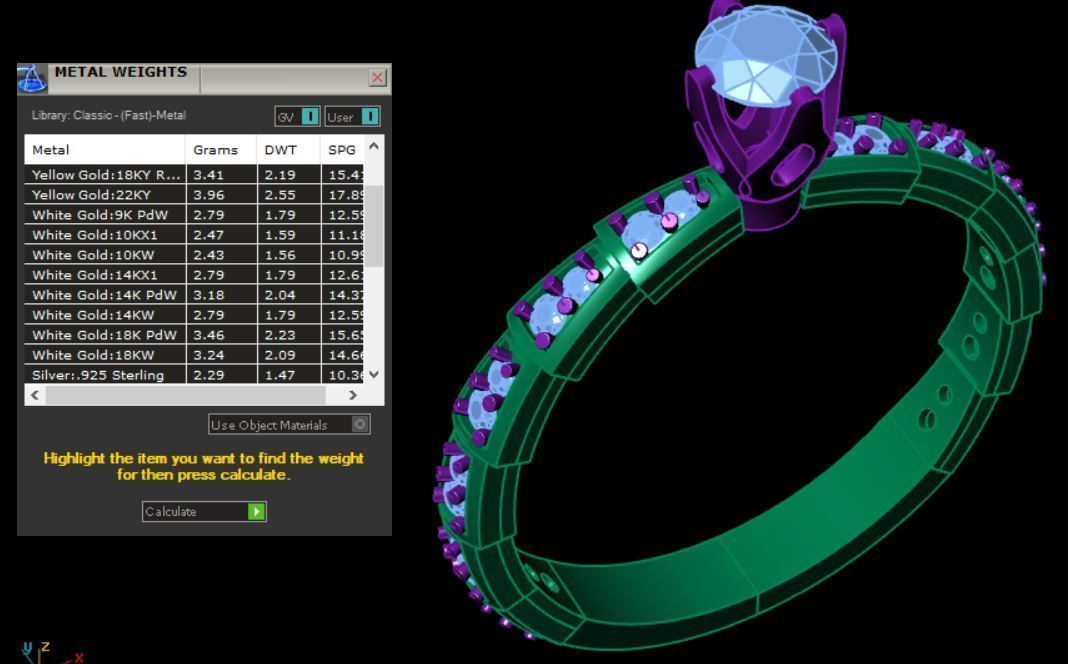Click the 1.59 DWT value

coord(280,235)
